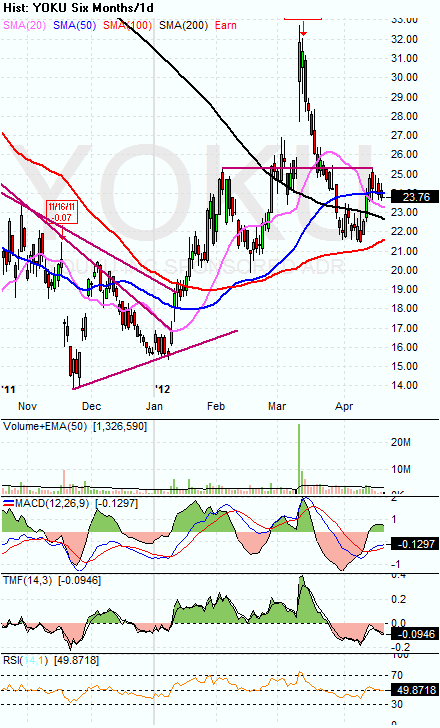Screen dimensions: 440x728
Task: Click the 'Nov' month label on time axis
Action: (x=27, y=406)
